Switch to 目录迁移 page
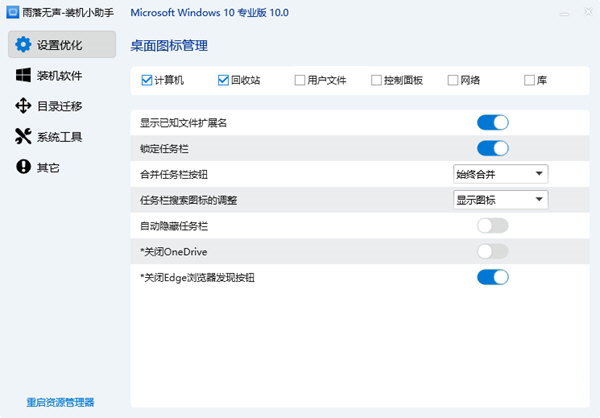 [62, 106]
